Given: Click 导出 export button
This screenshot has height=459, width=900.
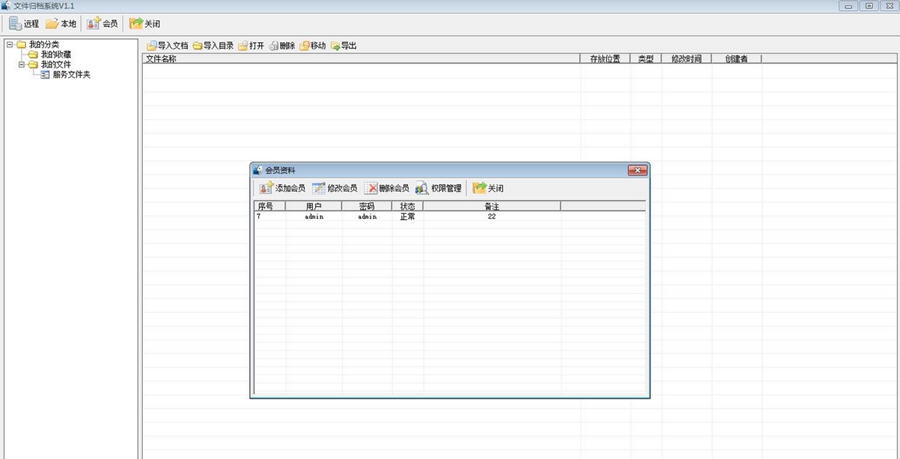Looking at the screenshot, I should click(344, 45).
